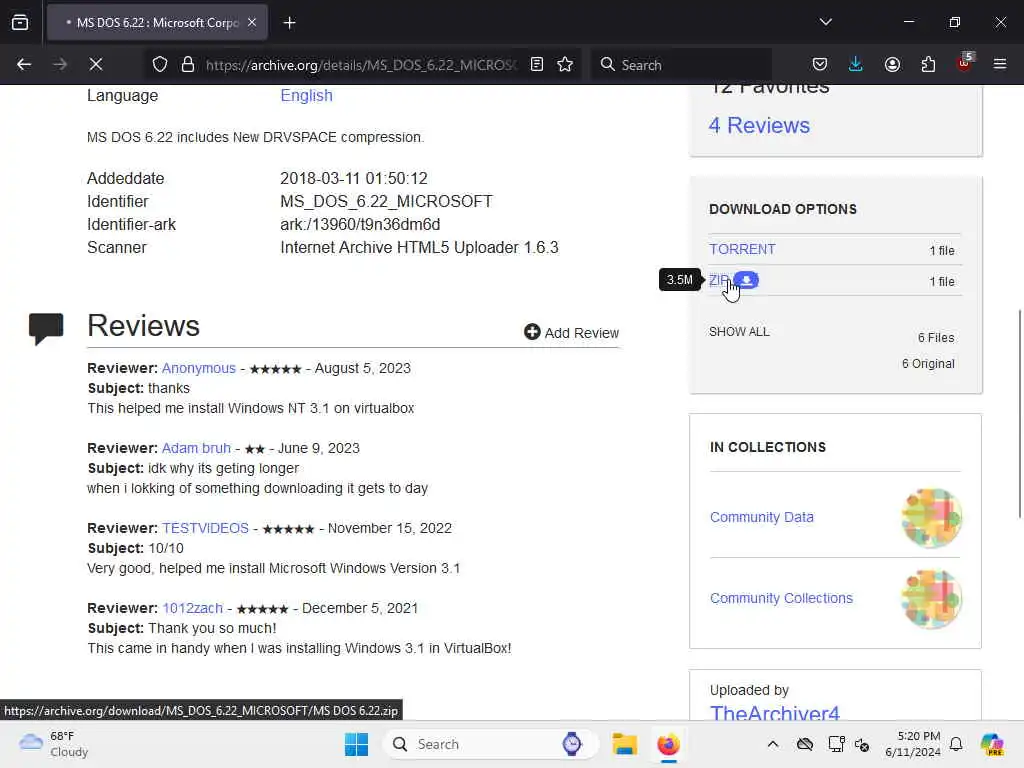Open File Explorer from the taskbar
Image resolution: width=1024 pixels, height=768 pixels.
624,744
